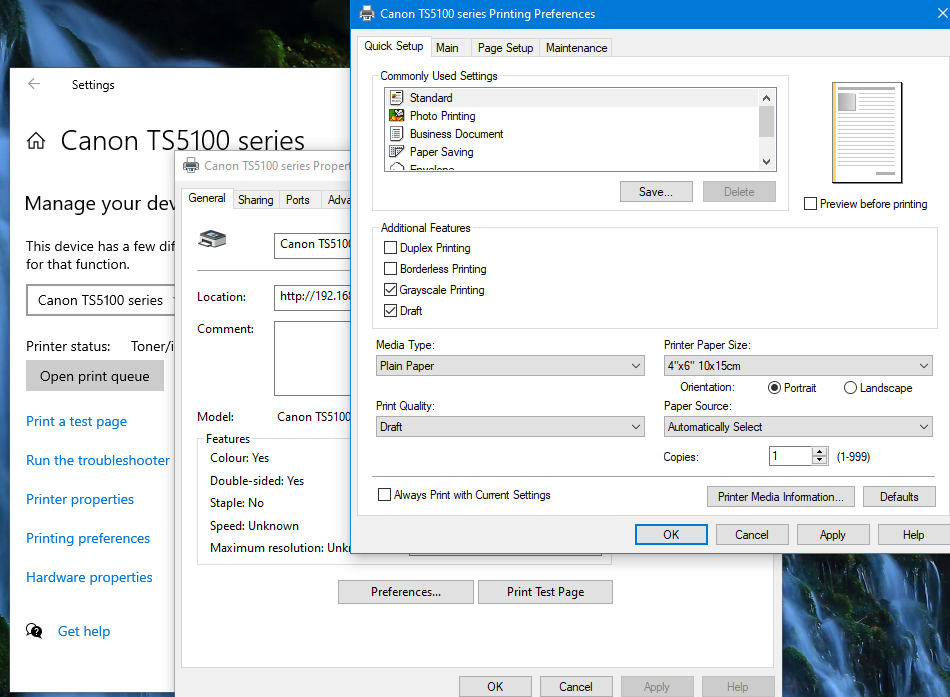Uncheck Grayscale Printing
This screenshot has height=697, width=950.
coord(391,290)
